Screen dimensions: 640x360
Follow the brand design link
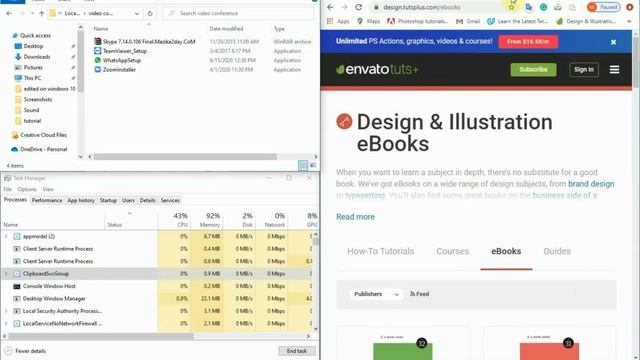click(x=591, y=184)
